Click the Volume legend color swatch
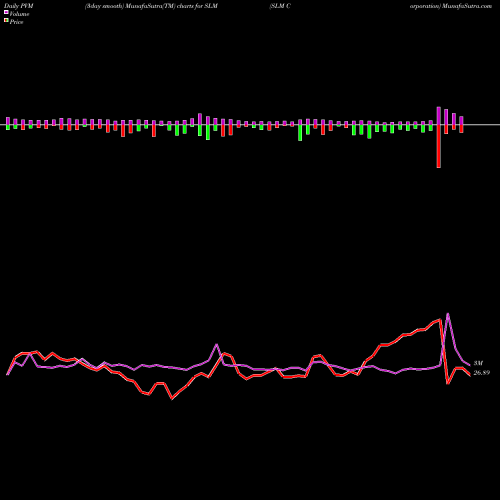The width and height of the screenshot is (500, 500). pyautogui.click(x=6, y=12)
